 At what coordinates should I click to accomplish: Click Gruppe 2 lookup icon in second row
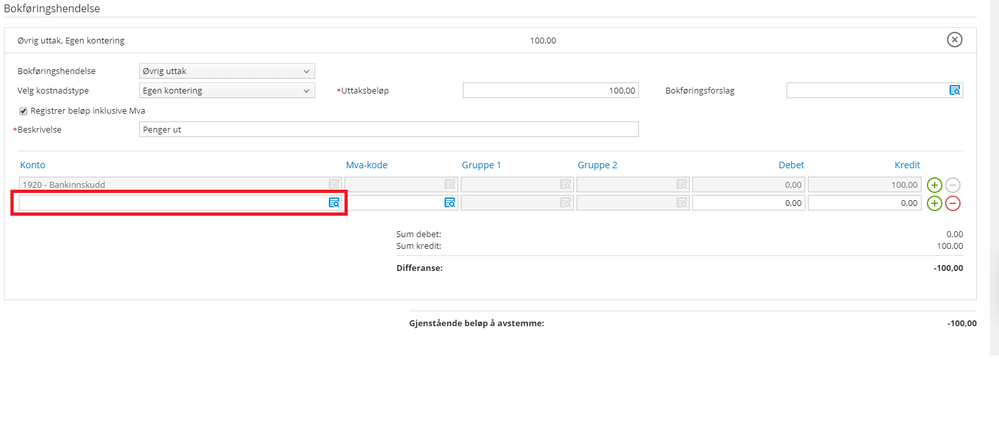coord(682,203)
